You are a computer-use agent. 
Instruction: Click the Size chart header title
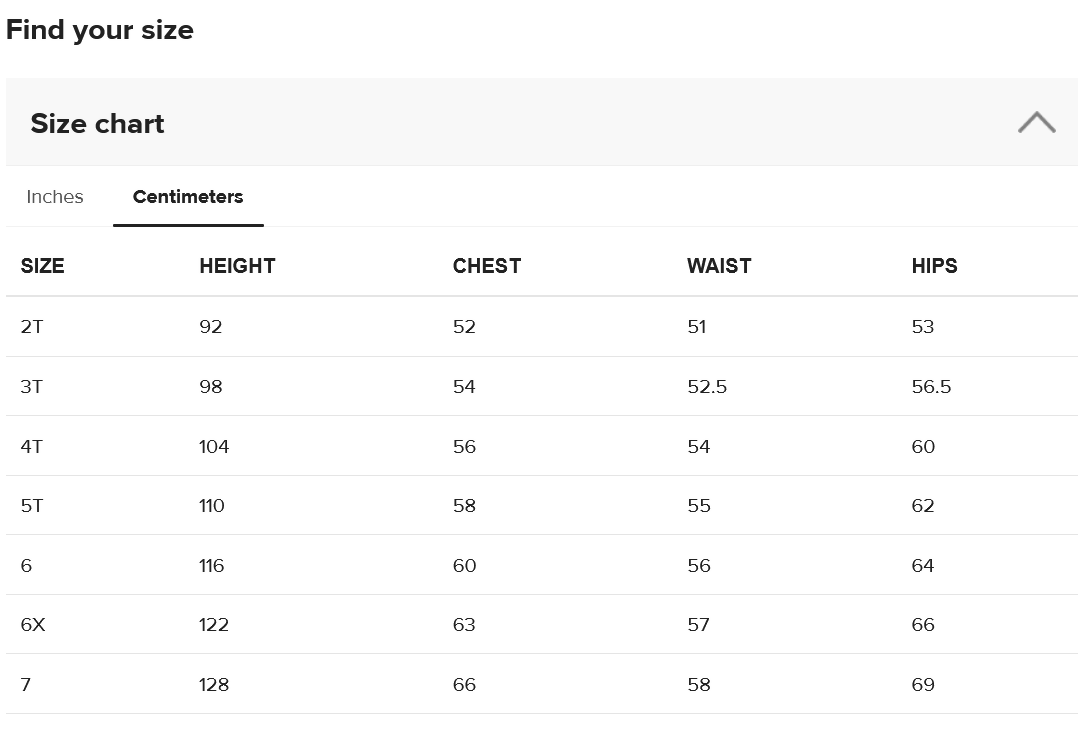(97, 124)
